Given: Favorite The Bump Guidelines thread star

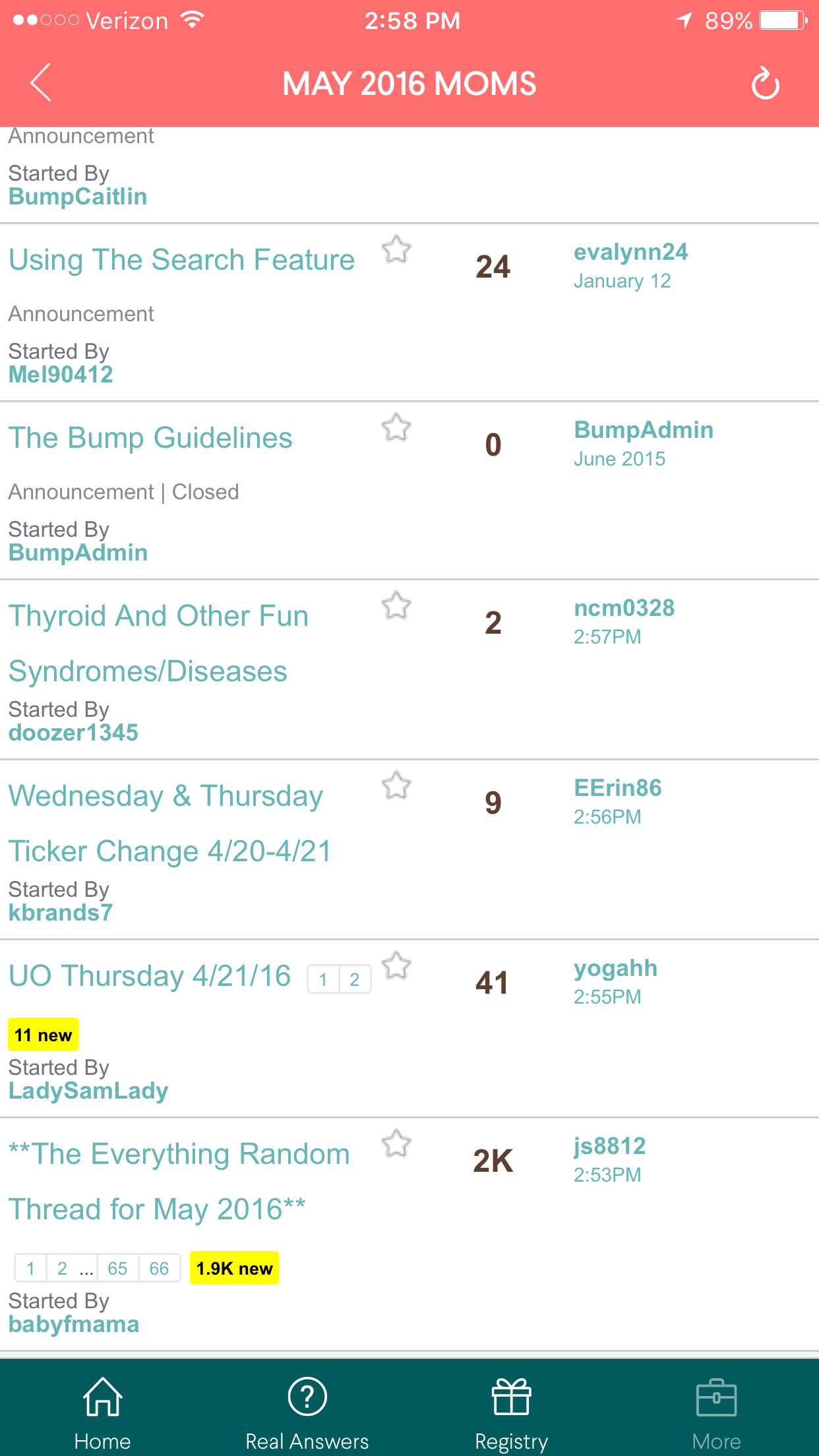Looking at the screenshot, I should [x=396, y=428].
